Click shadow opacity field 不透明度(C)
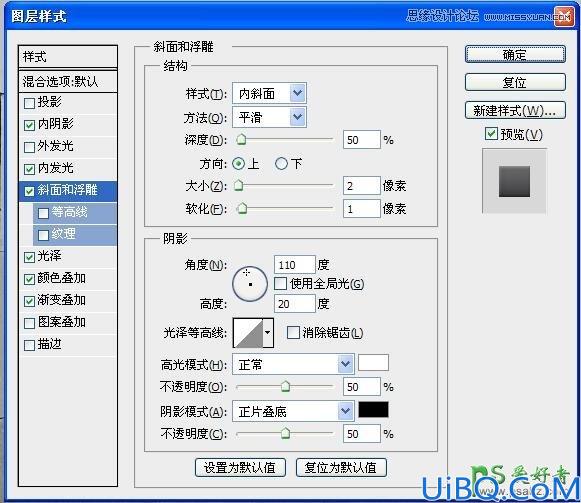Screen dimensions: 581x503 362,434
